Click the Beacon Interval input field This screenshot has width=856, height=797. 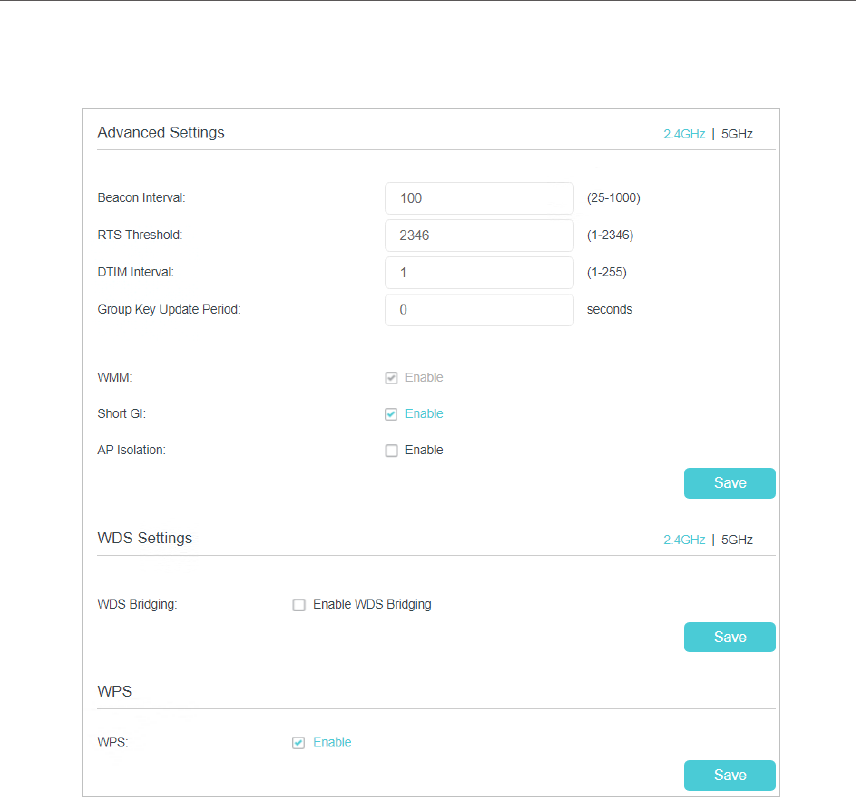click(478, 198)
